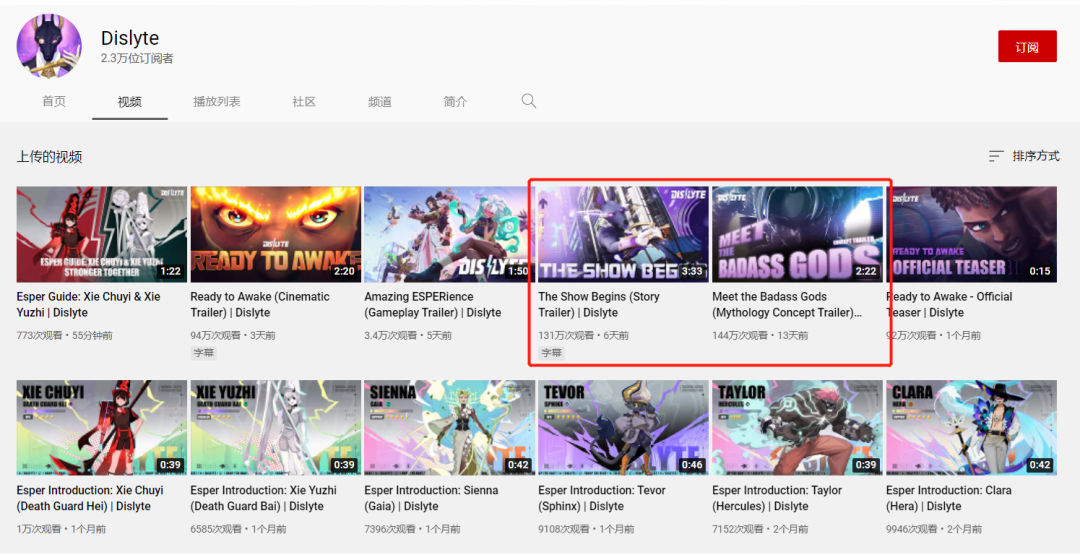Click title Esper Introduction: Xie Yuzhi (Death Guard Bai)

[264, 498]
